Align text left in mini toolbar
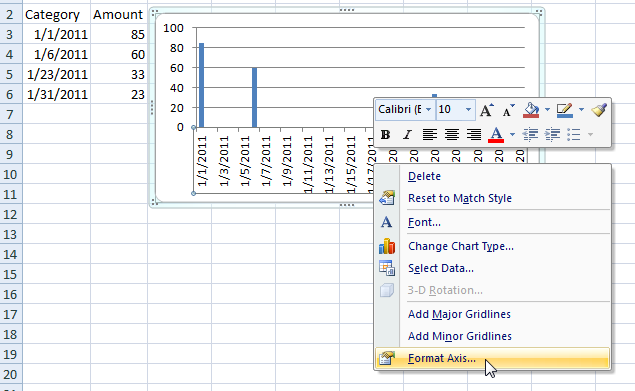635x391 pixels. [430, 134]
